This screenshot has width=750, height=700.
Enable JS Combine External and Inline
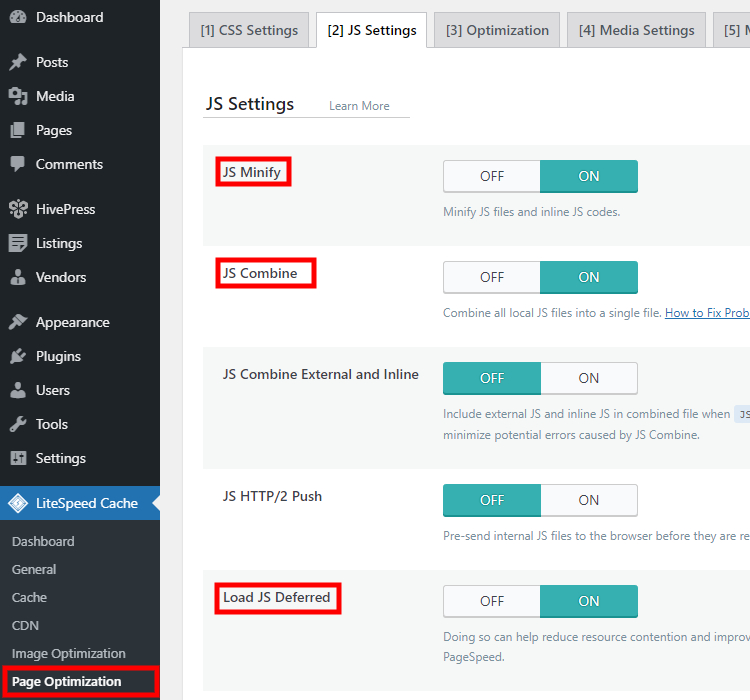589,378
